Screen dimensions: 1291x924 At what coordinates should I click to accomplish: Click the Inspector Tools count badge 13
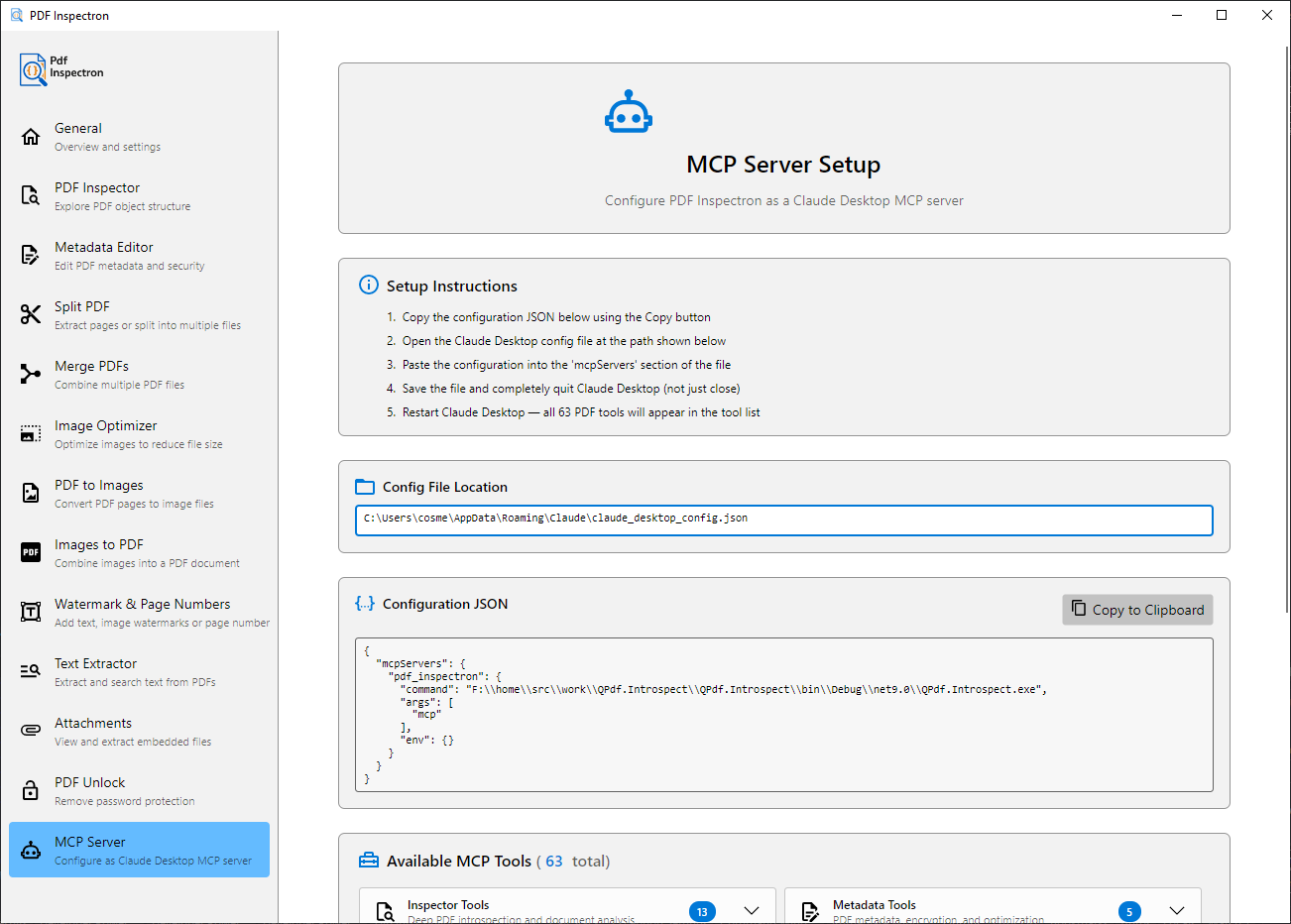coord(702,911)
